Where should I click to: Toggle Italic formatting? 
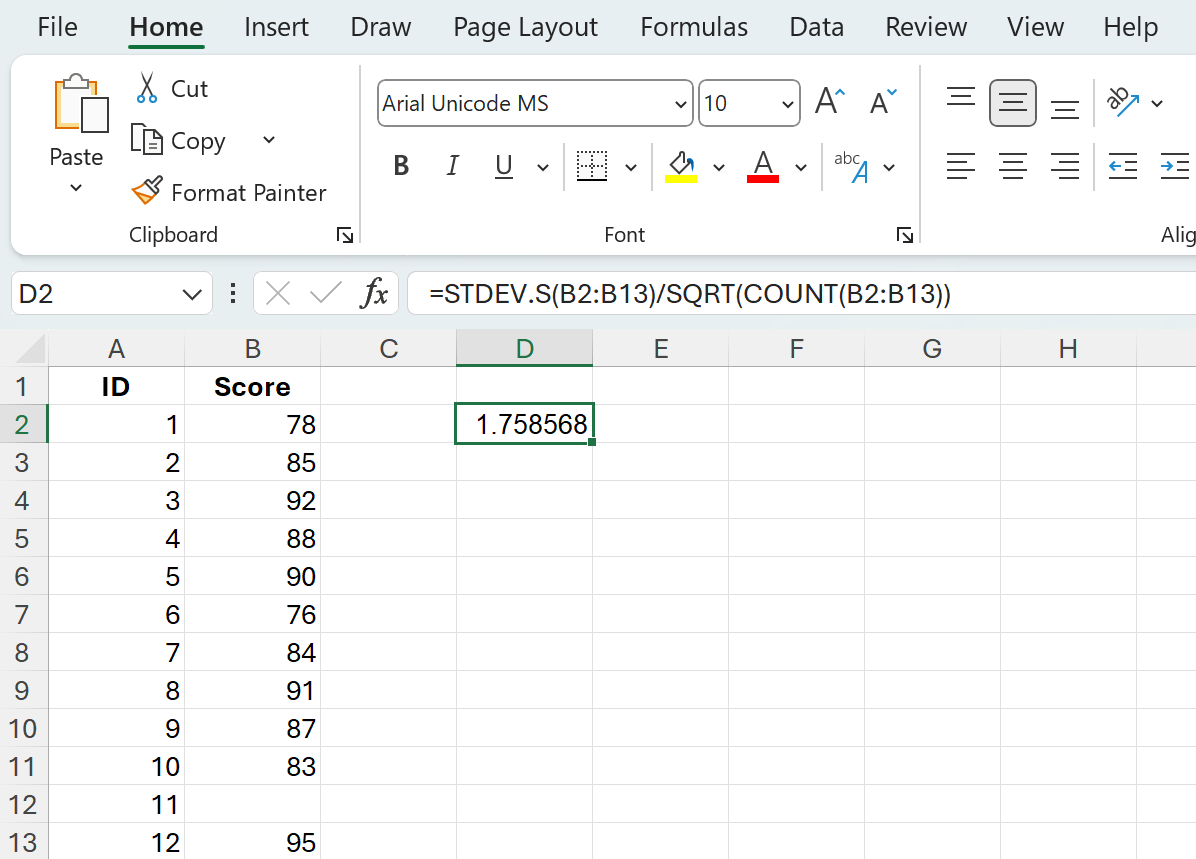tap(452, 166)
